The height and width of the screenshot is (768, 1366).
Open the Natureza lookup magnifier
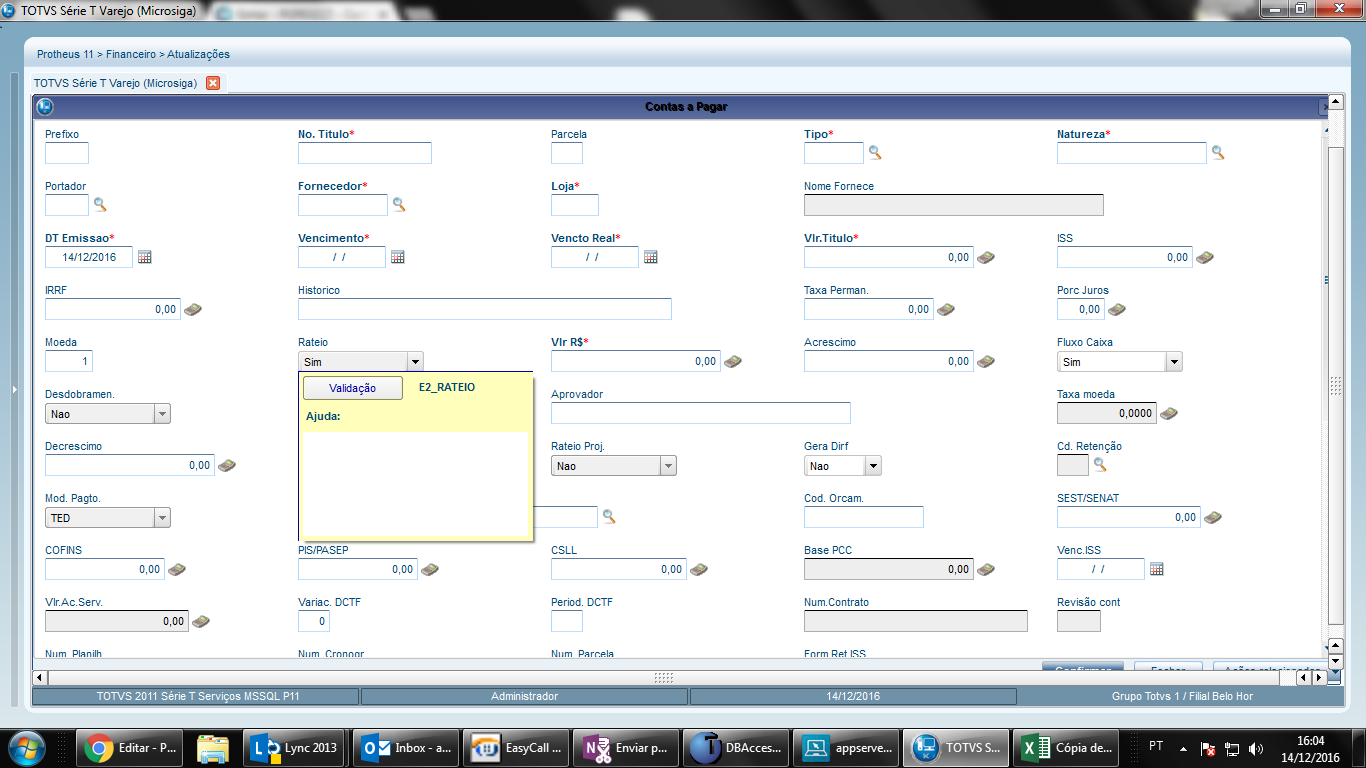(1218, 152)
